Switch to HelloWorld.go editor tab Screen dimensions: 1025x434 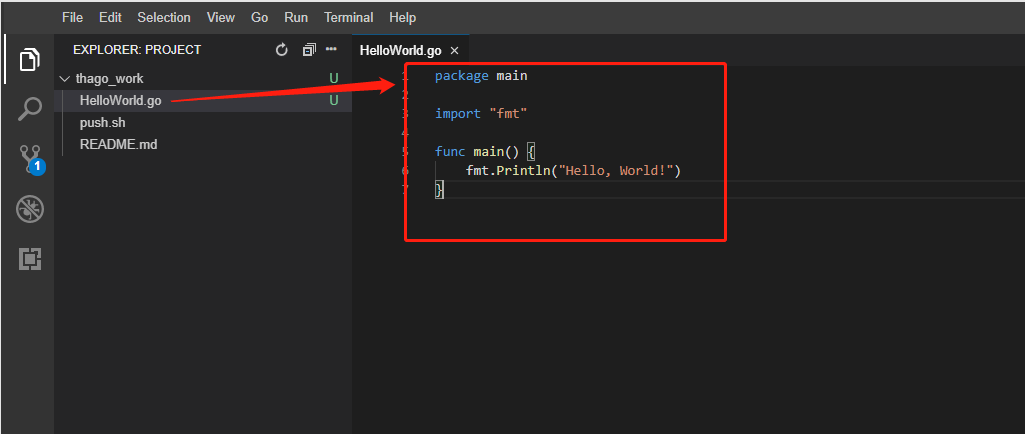tap(401, 50)
